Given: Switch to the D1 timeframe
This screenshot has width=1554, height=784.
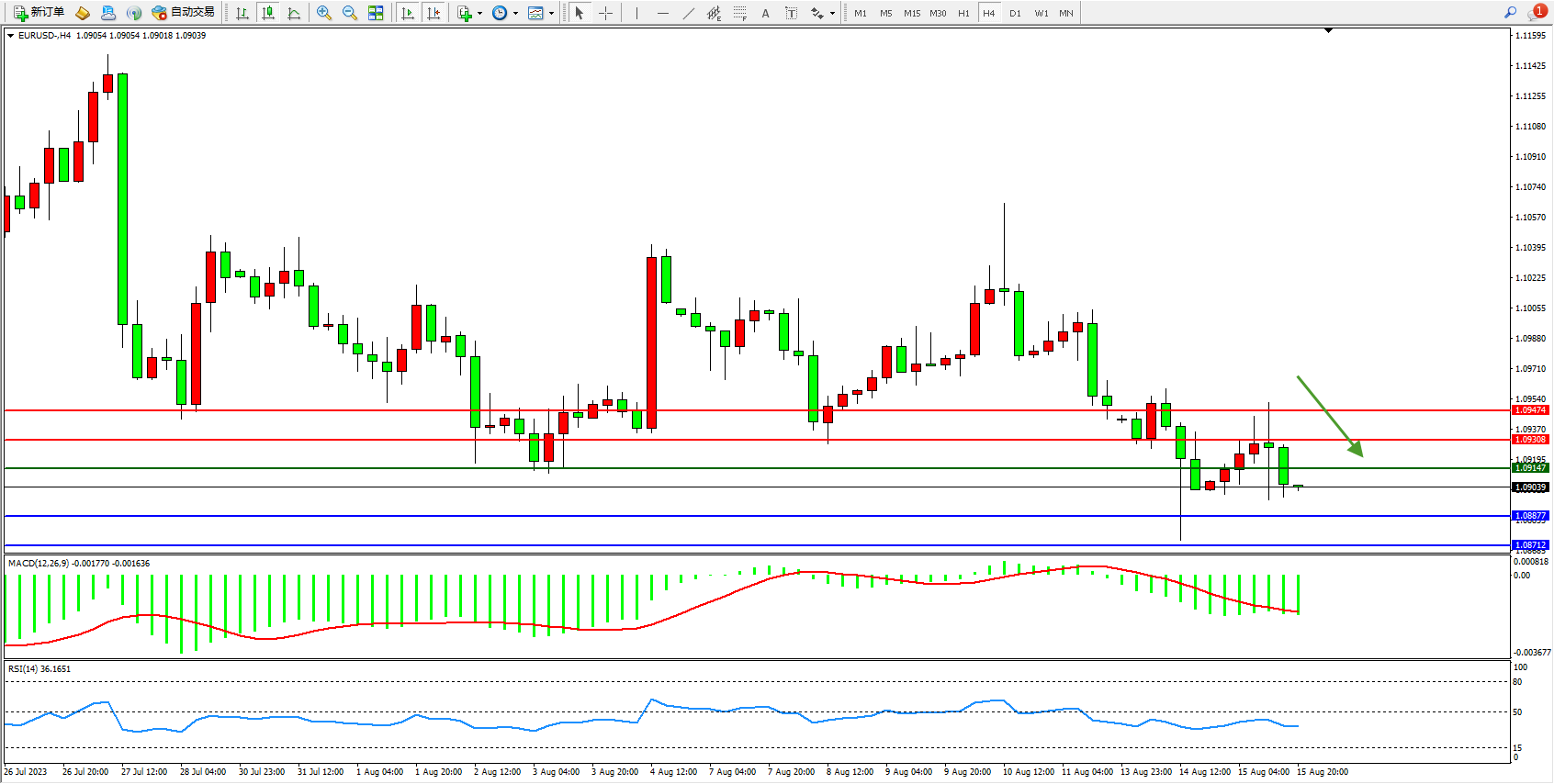Looking at the screenshot, I should click(1015, 13).
